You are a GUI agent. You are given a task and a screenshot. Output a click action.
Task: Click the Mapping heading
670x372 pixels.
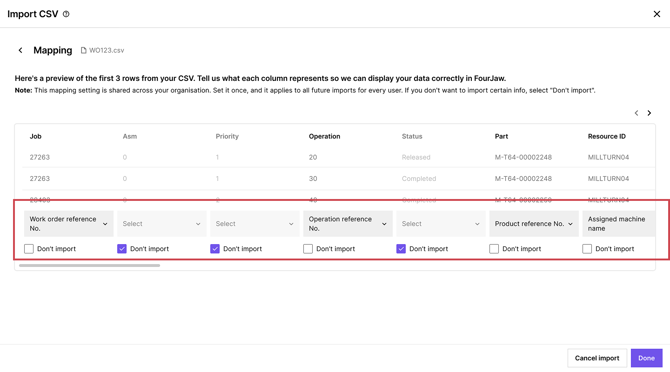(x=53, y=50)
